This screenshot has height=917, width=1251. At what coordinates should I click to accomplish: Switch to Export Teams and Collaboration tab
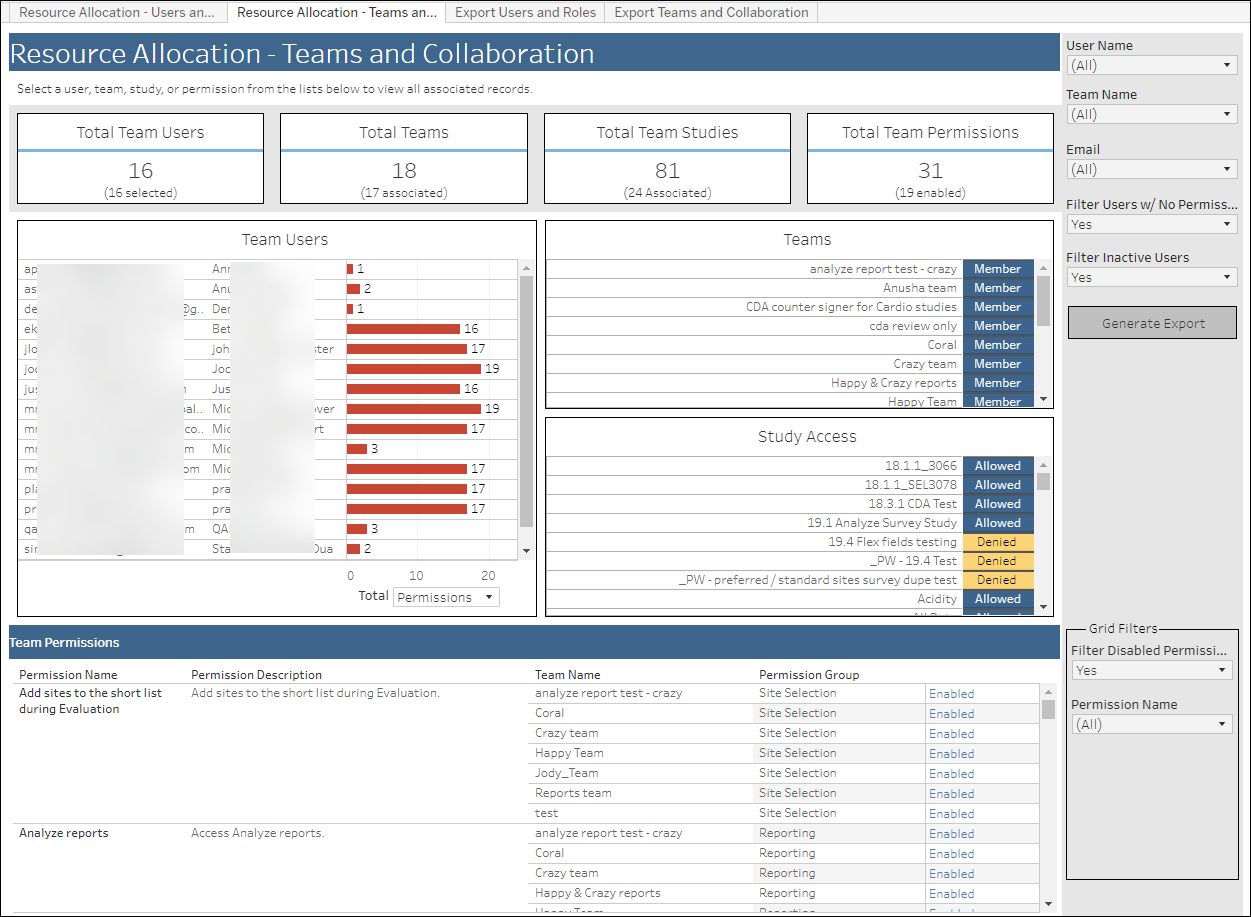coord(711,12)
